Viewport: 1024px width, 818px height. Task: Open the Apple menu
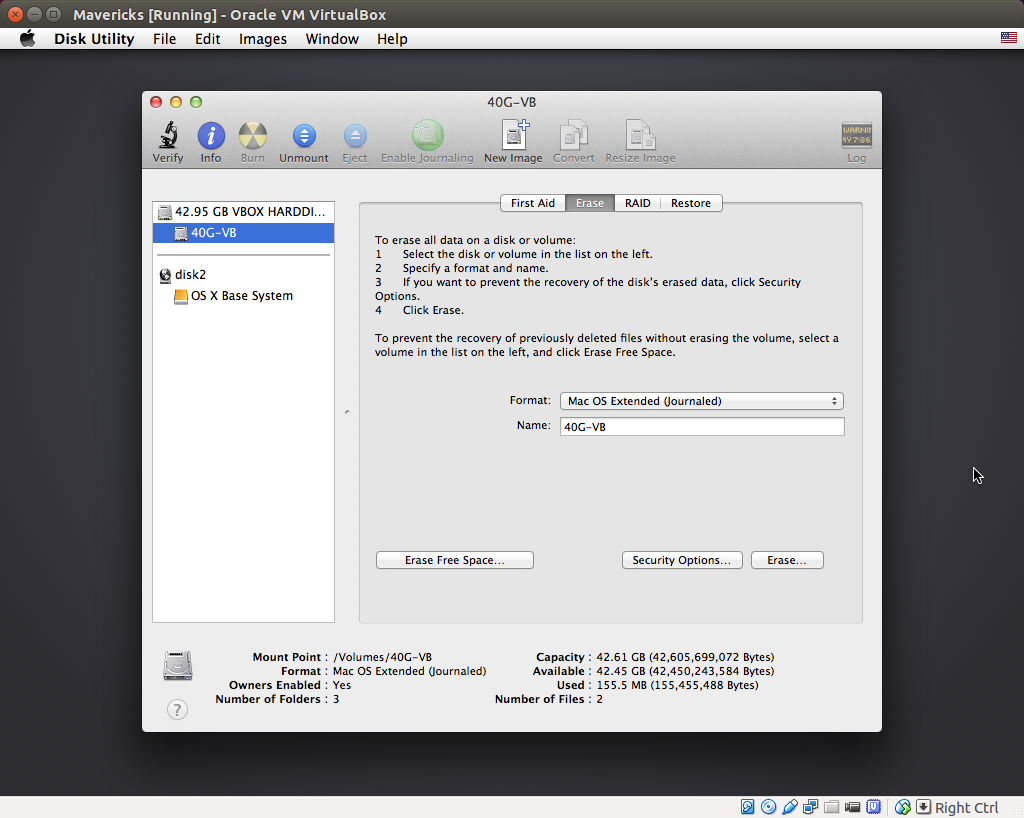pyautogui.click(x=27, y=39)
